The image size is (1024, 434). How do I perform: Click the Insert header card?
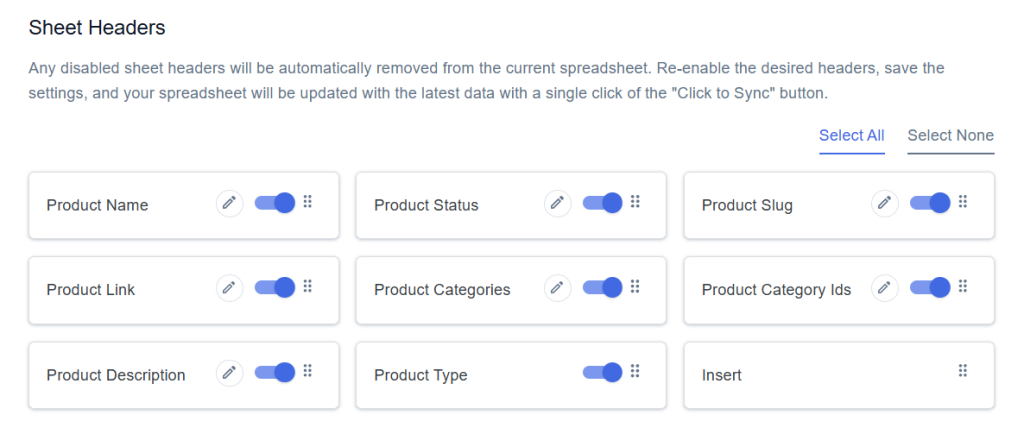pyautogui.click(x=839, y=375)
